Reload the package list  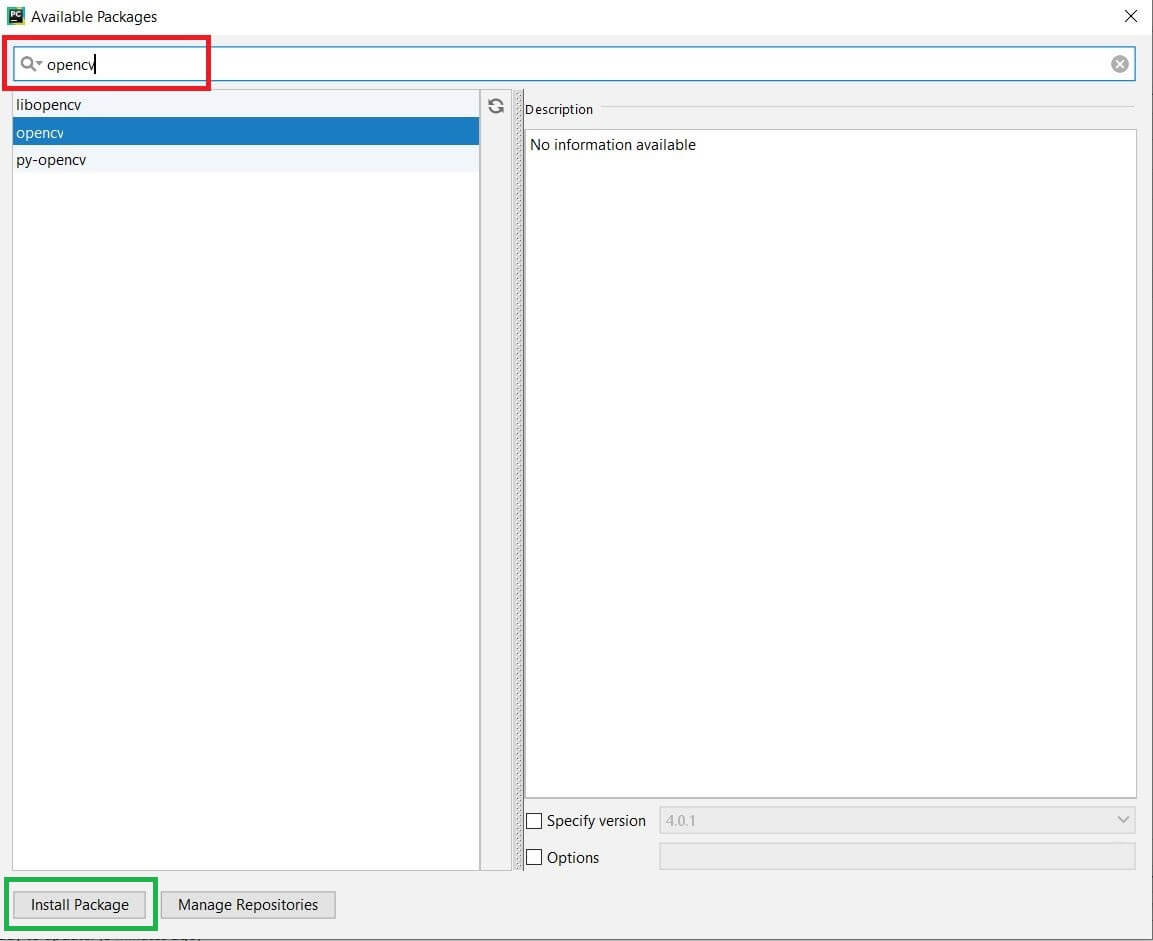click(496, 106)
